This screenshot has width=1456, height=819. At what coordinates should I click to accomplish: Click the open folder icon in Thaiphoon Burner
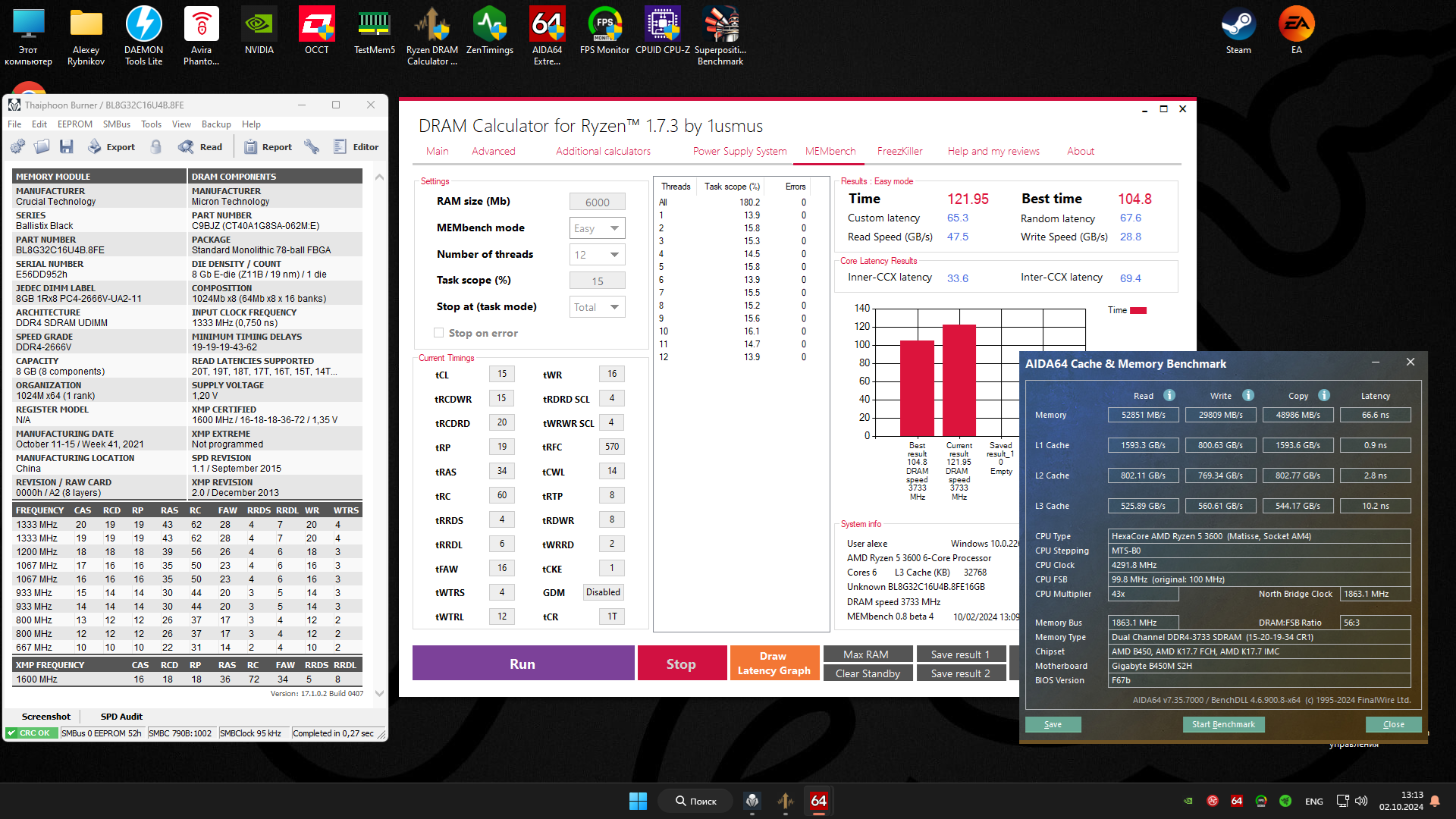42,147
